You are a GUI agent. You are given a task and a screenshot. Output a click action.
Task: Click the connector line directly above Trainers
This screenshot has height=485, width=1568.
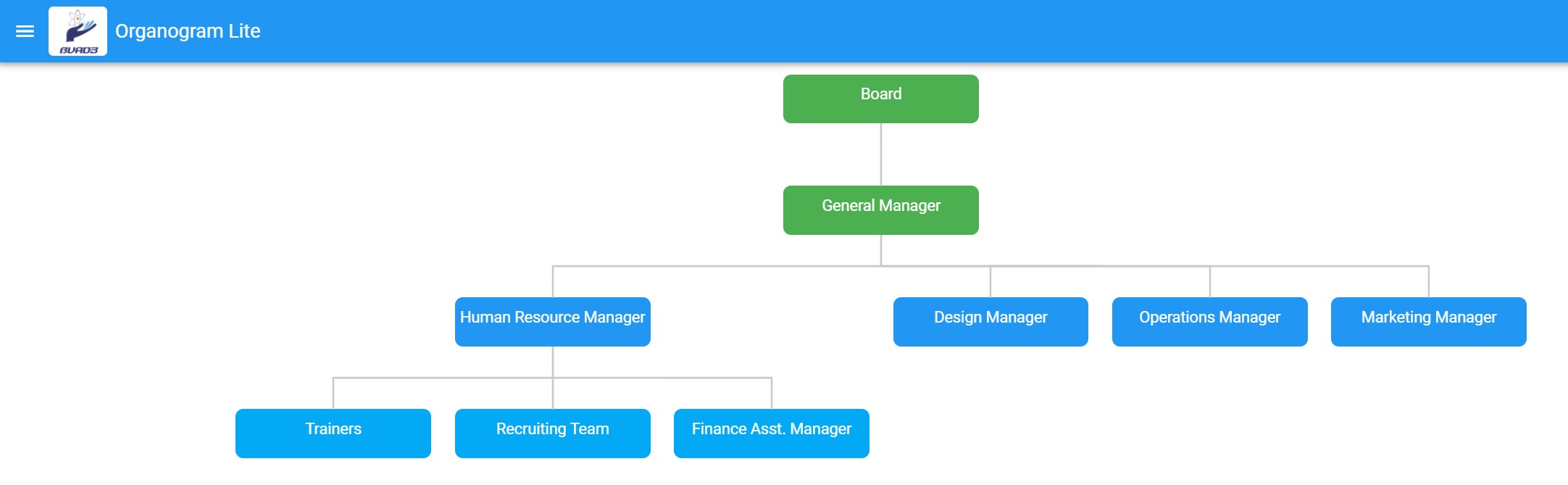click(333, 394)
